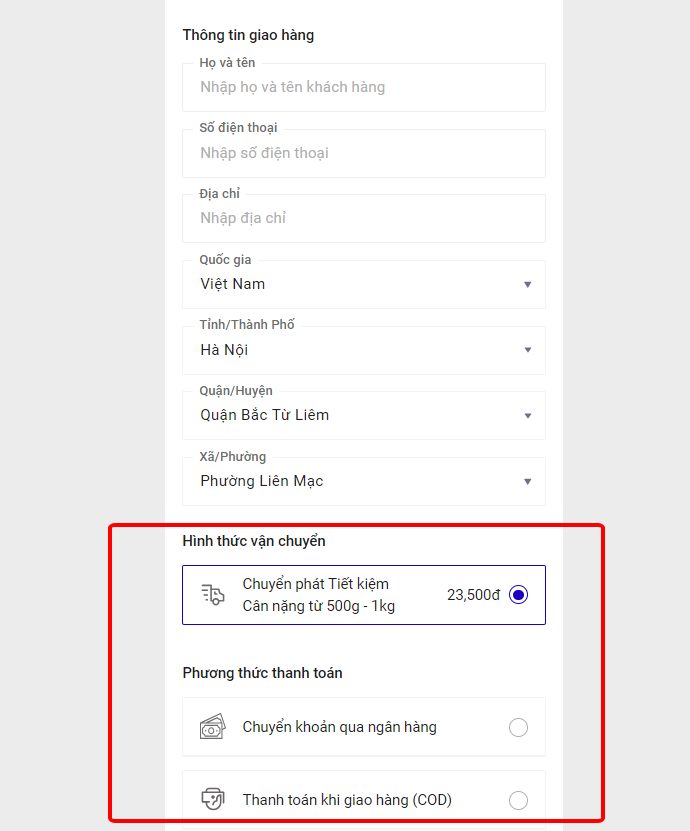Select the Chuyển phát Tiết kiệm radio button
Viewport: 690px width, 831px height.
click(518, 595)
